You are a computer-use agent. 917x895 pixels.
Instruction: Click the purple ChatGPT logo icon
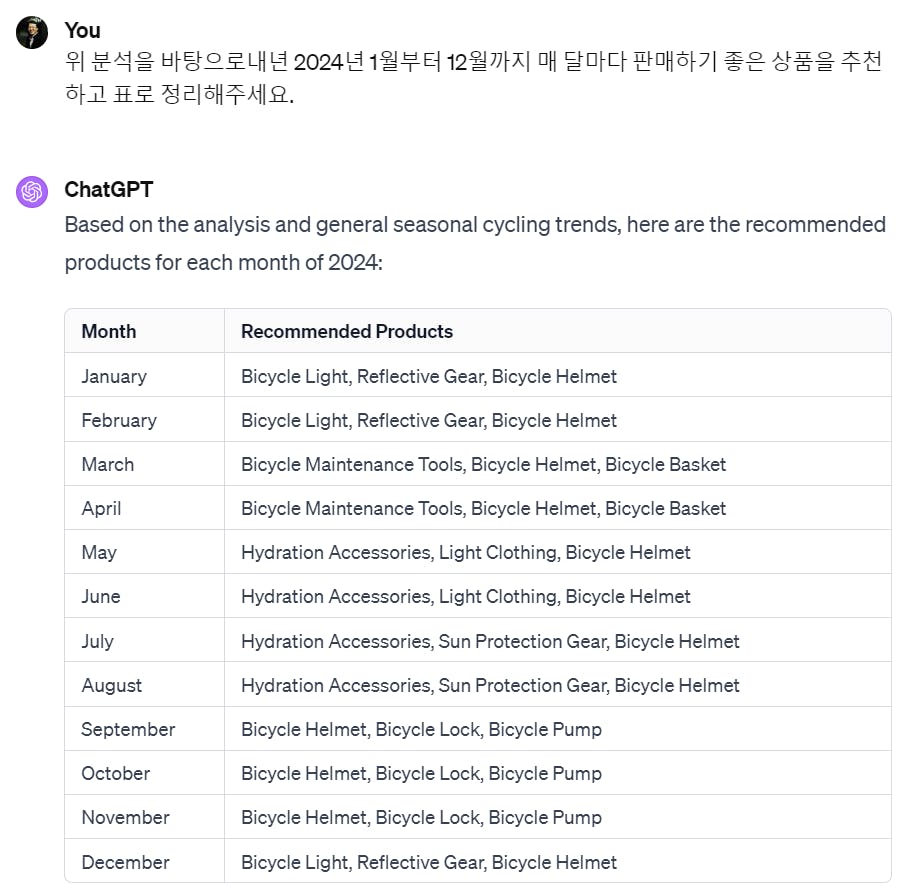pyautogui.click(x=32, y=191)
